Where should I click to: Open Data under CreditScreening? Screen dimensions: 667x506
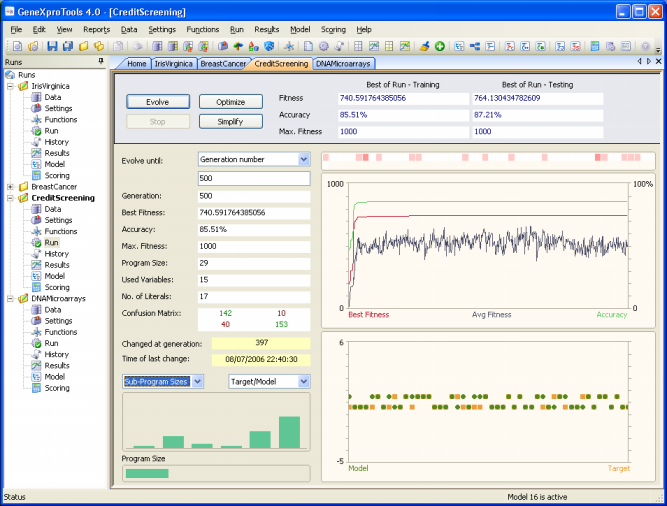pos(53,209)
